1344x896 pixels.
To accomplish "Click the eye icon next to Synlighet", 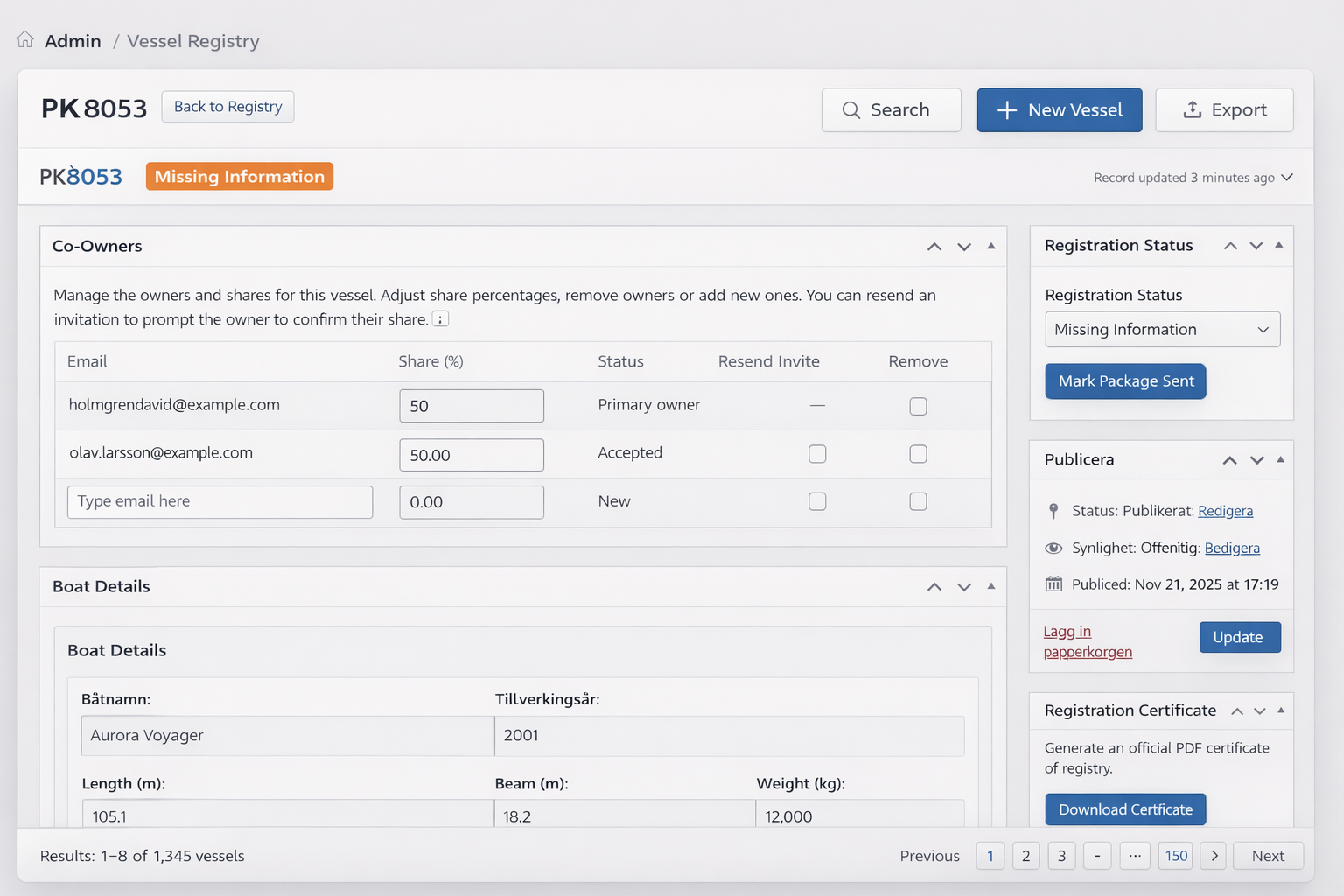I will coord(1053,548).
